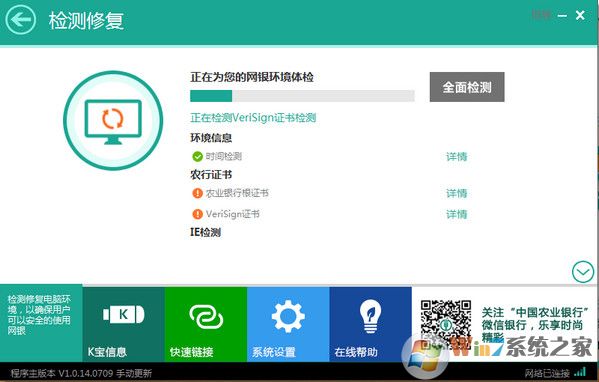Click the warning icon beside 农业银行根证书
The height and width of the screenshot is (382, 599).
pyautogui.click(x=197, y=193)
